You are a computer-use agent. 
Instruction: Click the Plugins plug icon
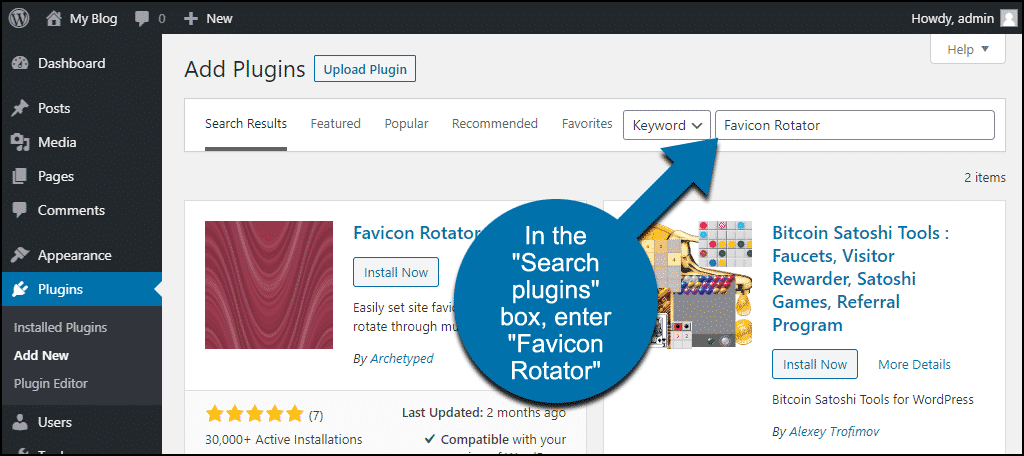coord(20,289)
